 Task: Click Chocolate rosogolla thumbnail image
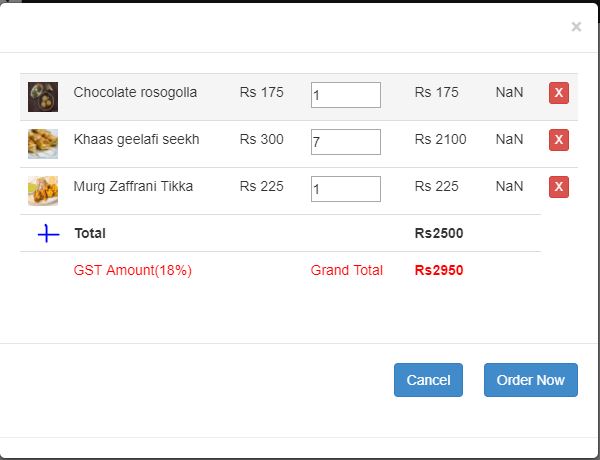tap(43, 96)
